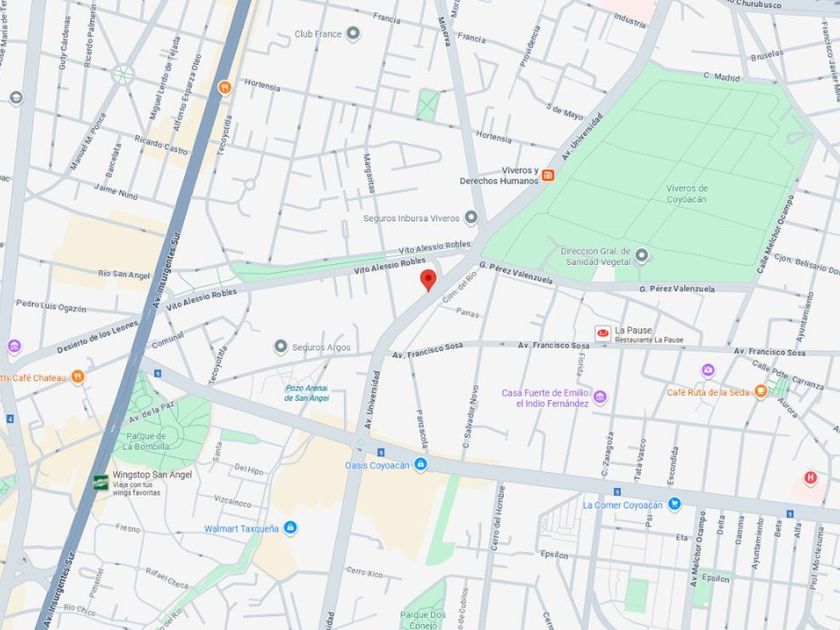This screenshot has width=840, height=630.
Task: Open the Oasis Coyoacán shopping icon
Action: pyautogui.click(x=421, y=464)
